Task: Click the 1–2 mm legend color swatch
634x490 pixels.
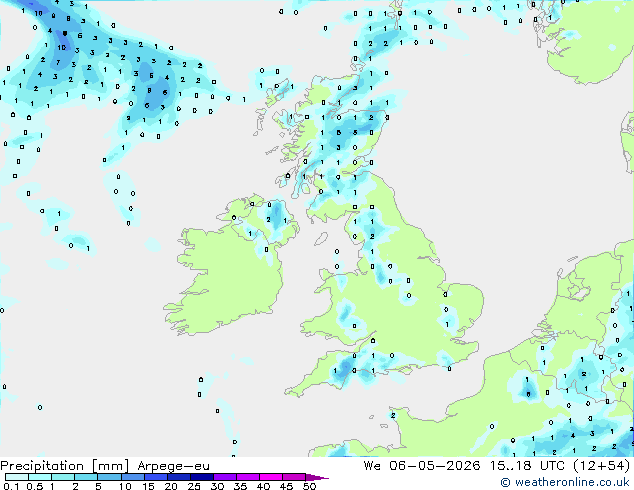Action: [x=63, y=477]
